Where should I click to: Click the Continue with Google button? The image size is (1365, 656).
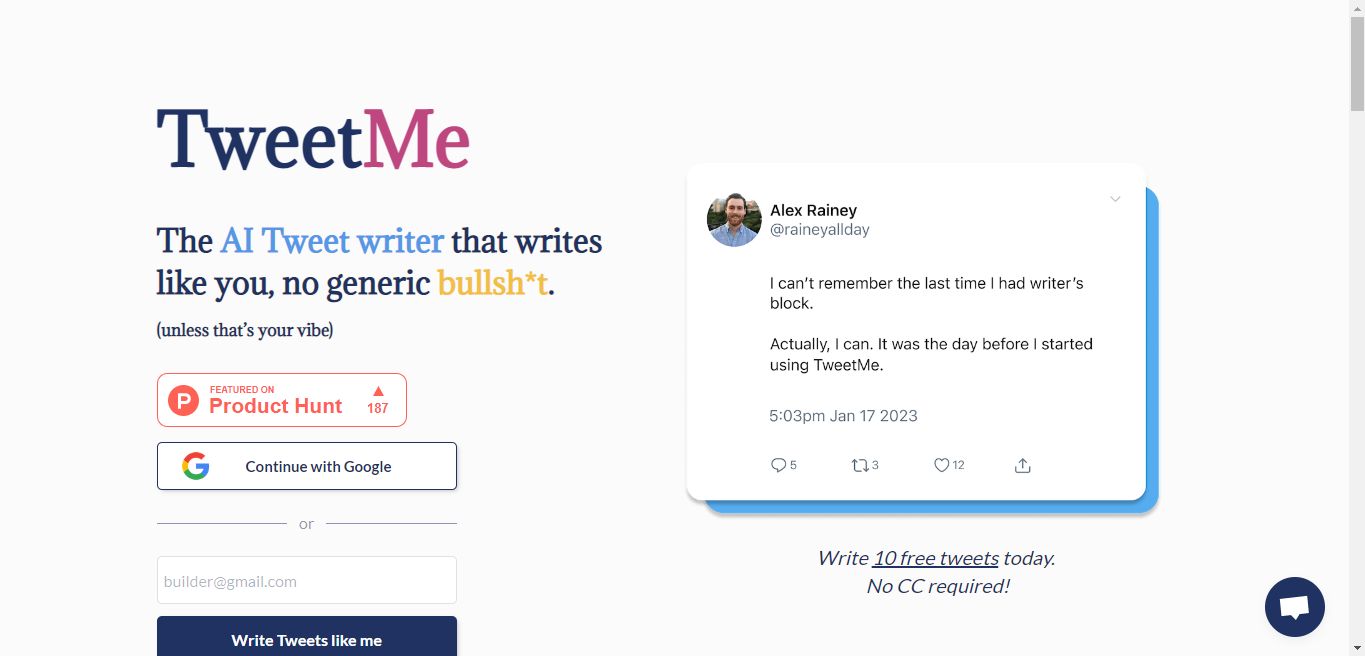[307, 466]
